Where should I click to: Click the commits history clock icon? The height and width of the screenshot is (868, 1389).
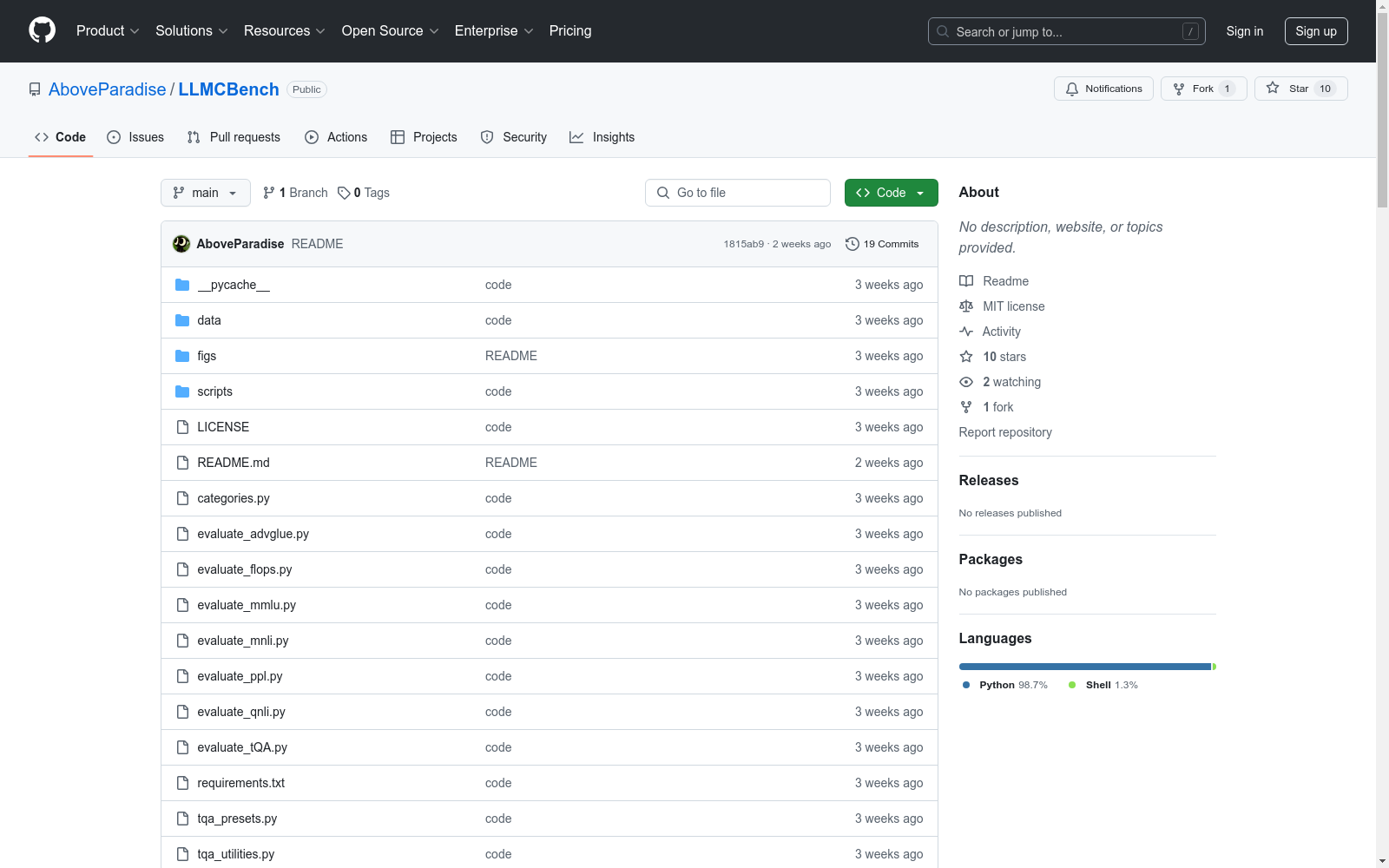click(852, 244)
